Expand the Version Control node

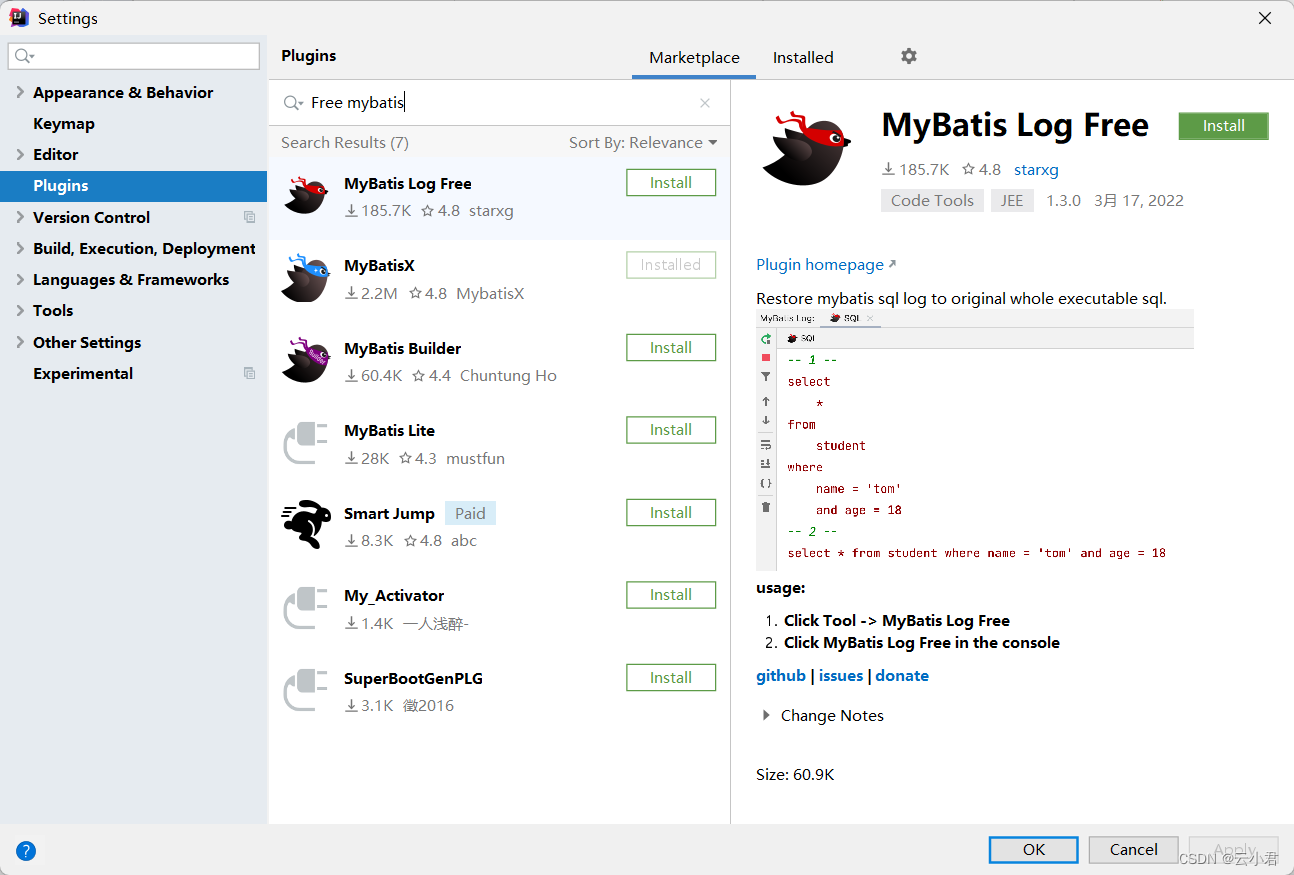point(20,217)
